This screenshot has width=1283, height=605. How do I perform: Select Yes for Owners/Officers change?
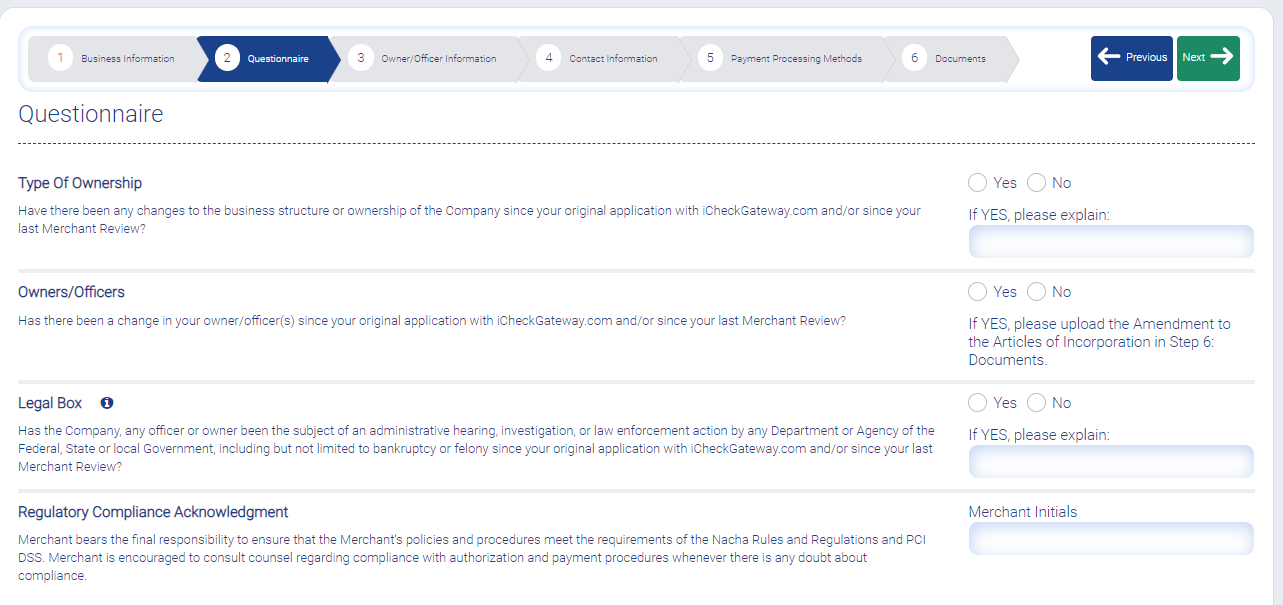pos(977,292)
